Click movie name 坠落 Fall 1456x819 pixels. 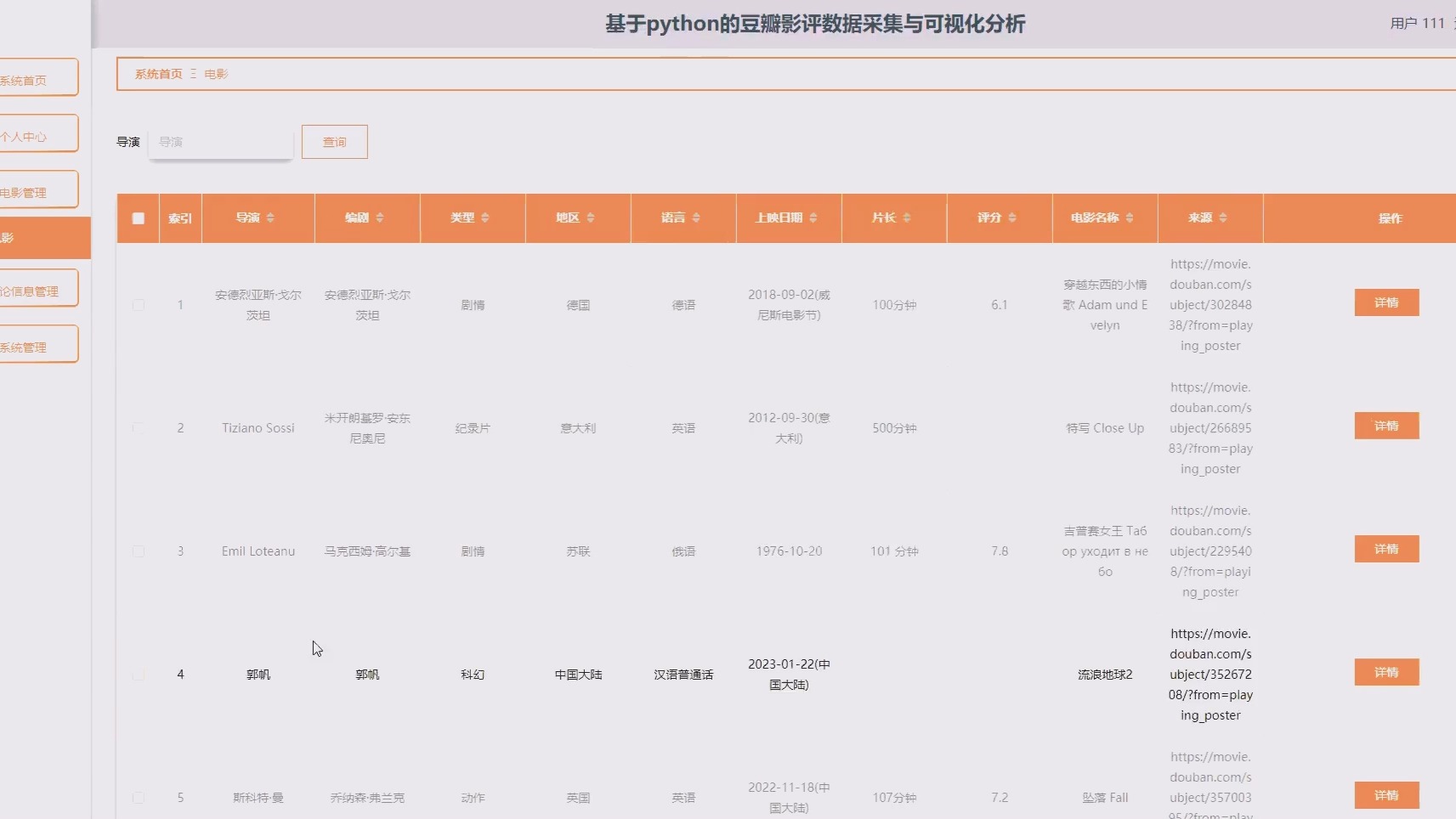[x=1105, y=798]
